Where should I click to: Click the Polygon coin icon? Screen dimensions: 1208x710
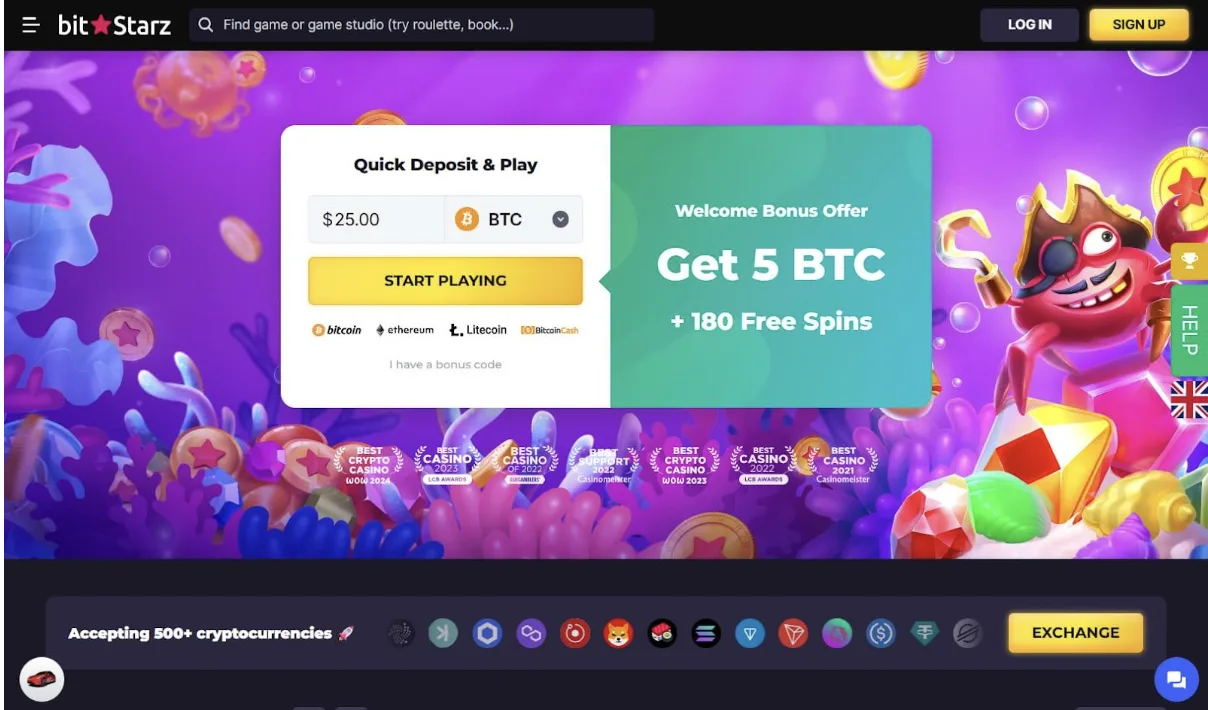(x=531, y=633)
